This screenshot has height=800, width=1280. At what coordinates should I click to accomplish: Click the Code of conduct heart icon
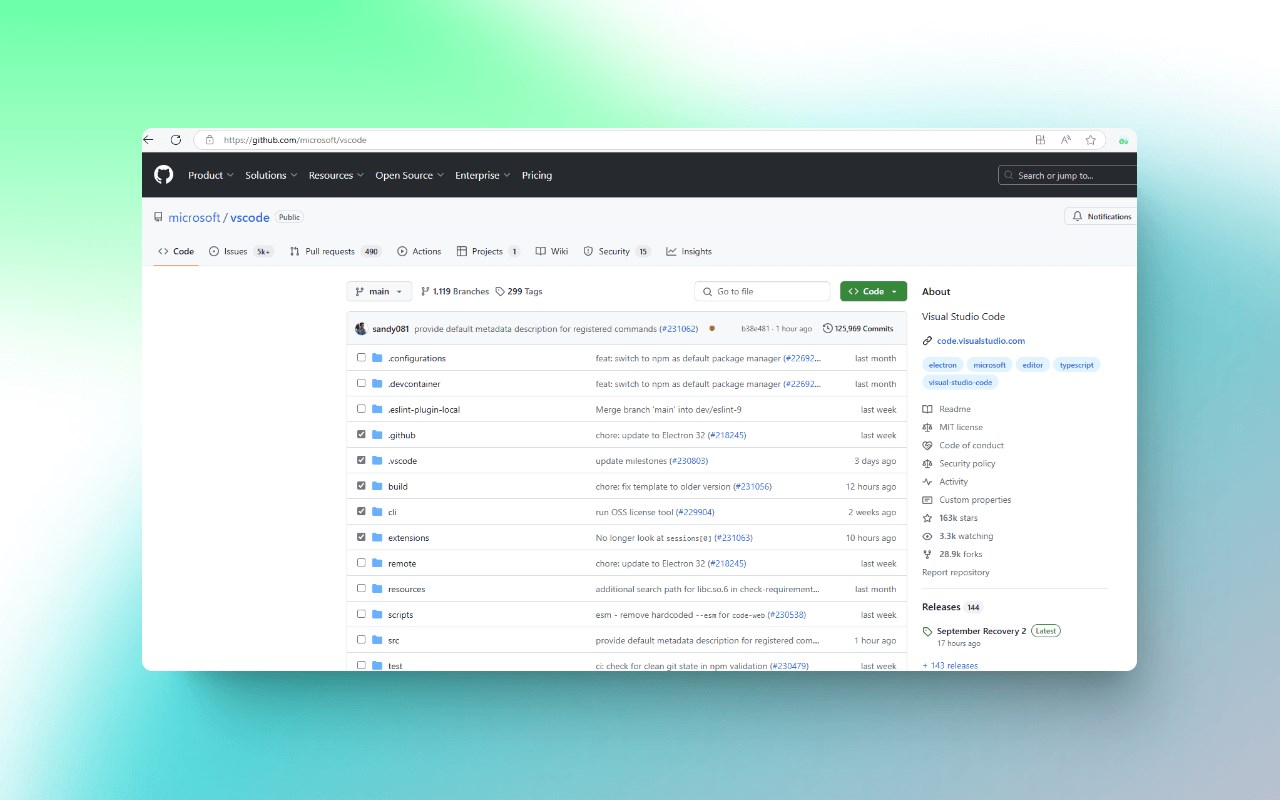pyautogui.click(x=928, y=445)
